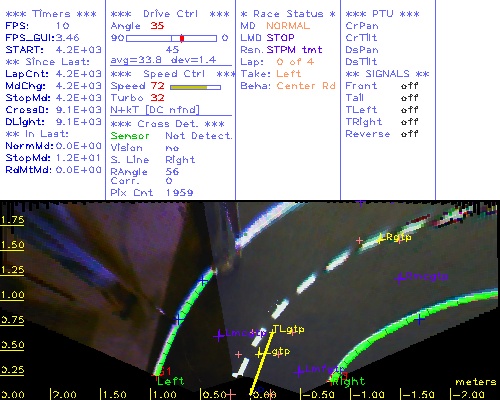Click the Turbo value 32

[x=157, y=98]
